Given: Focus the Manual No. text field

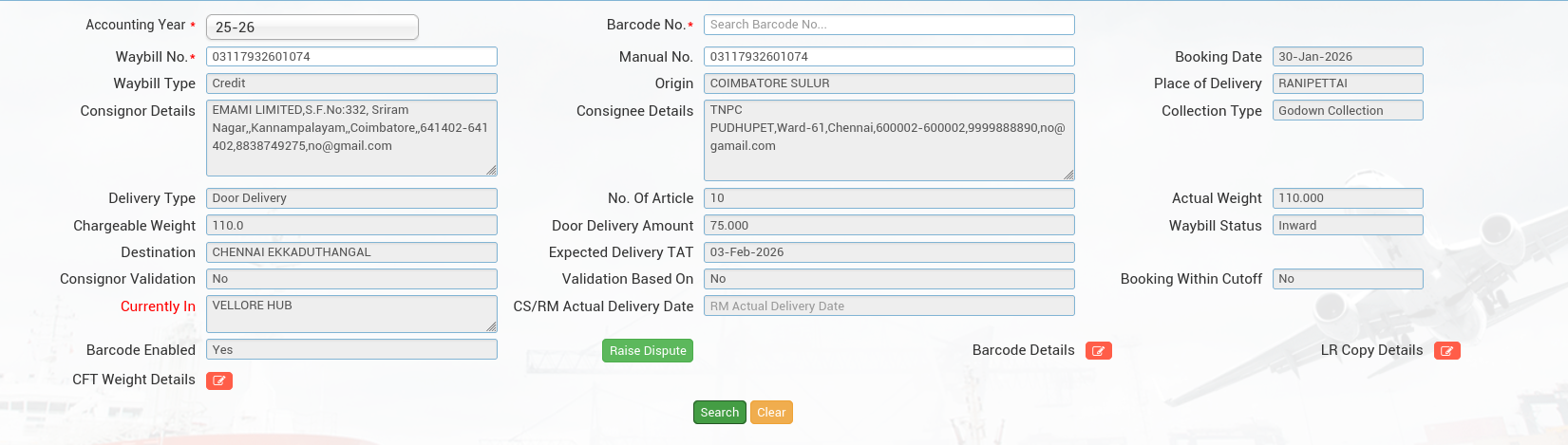Looking at the screenshot, I should [x=888, y=57].
